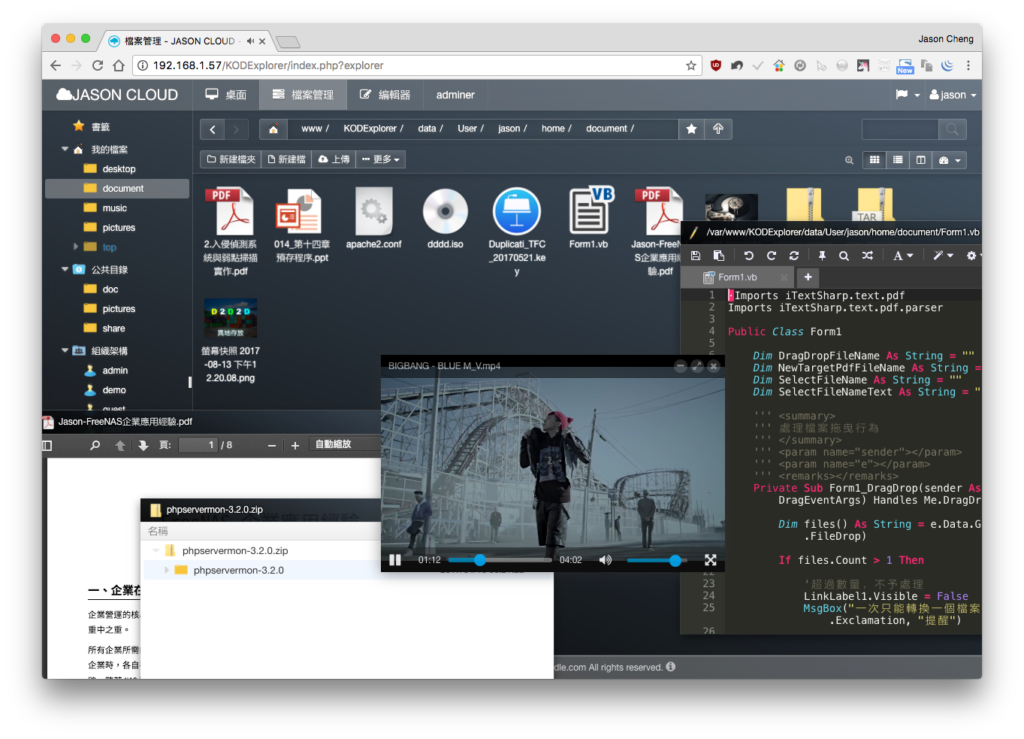Click the 新建檔 button
Screen dimensions: 1024x739
point(286,159)
